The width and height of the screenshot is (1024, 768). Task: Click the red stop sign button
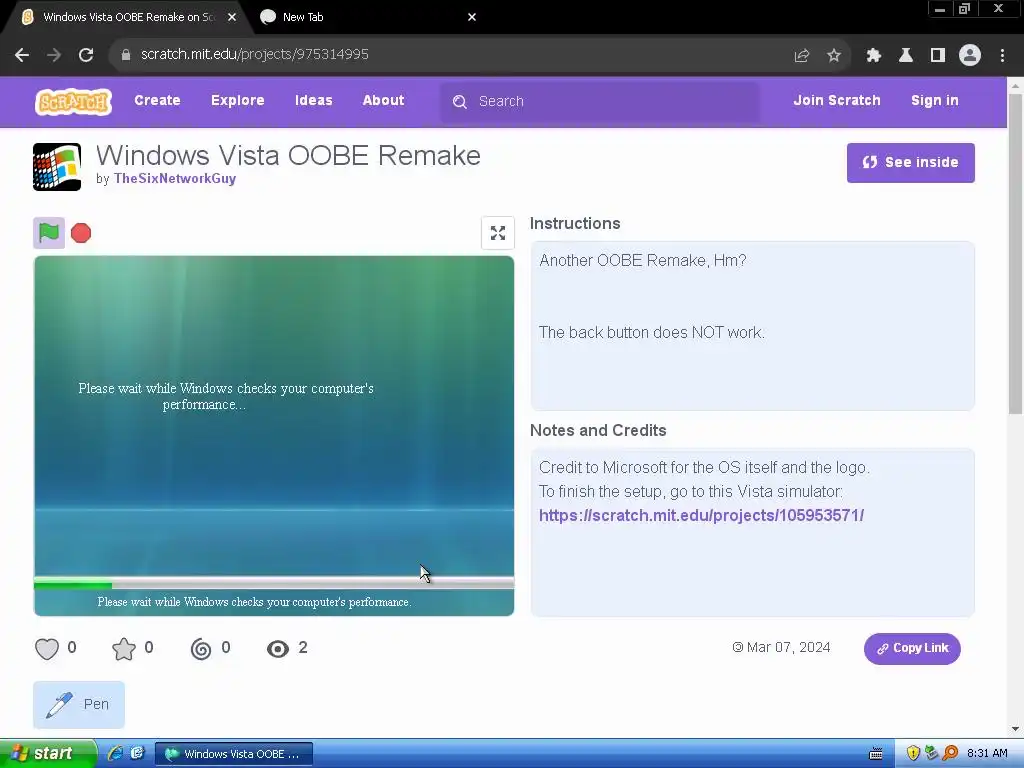[x=81, y=233]
